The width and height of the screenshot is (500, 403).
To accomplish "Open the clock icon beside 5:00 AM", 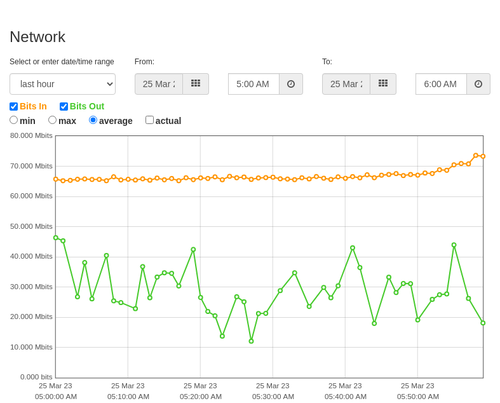I will click(291, 84).
